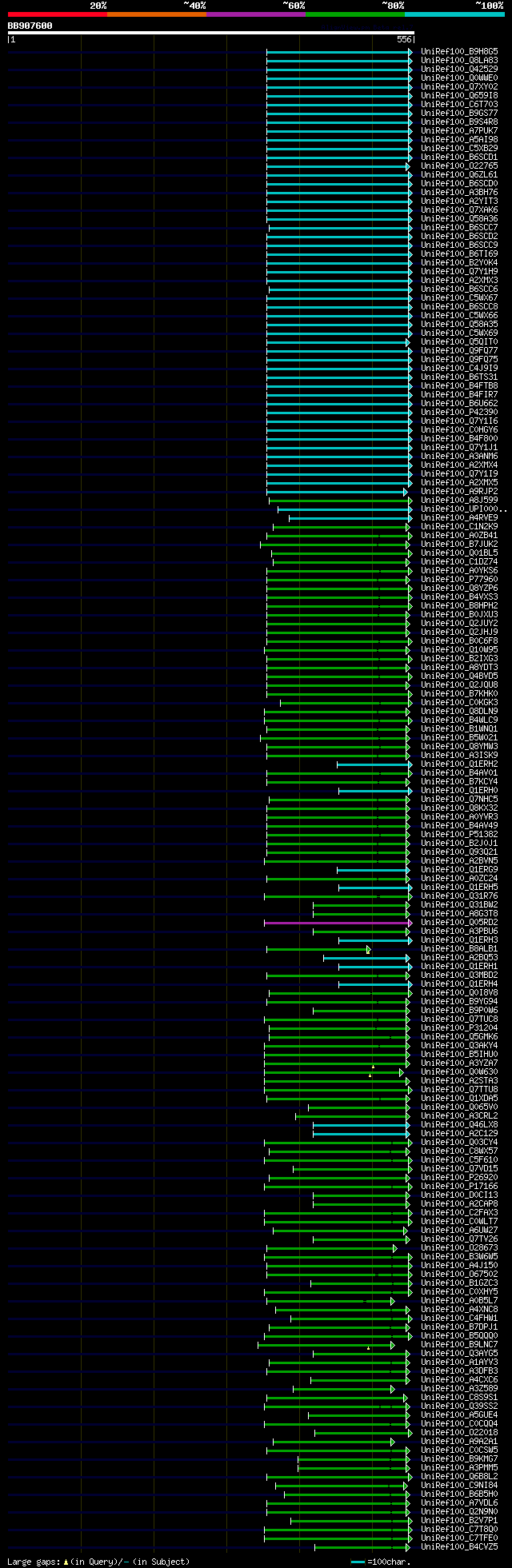Open hit UniRef100_P26920
The image size is (512, 1568).
pyautogui.click(x=459, y=1177)
